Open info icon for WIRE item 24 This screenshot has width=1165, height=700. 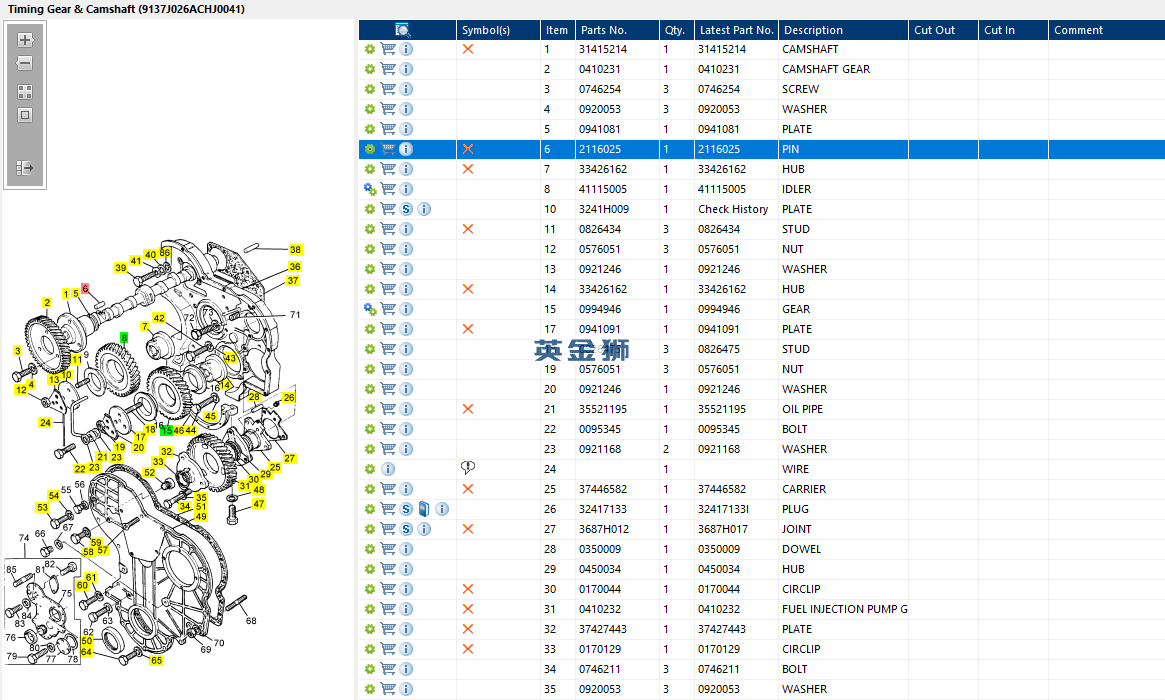coord(388,469)
